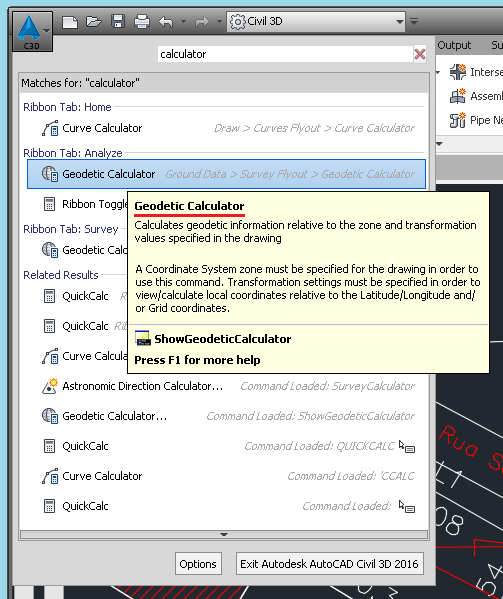Screen dimensions: 503x599
Task: Click the Pipe Network create icon
Action: tap(458, 120)
